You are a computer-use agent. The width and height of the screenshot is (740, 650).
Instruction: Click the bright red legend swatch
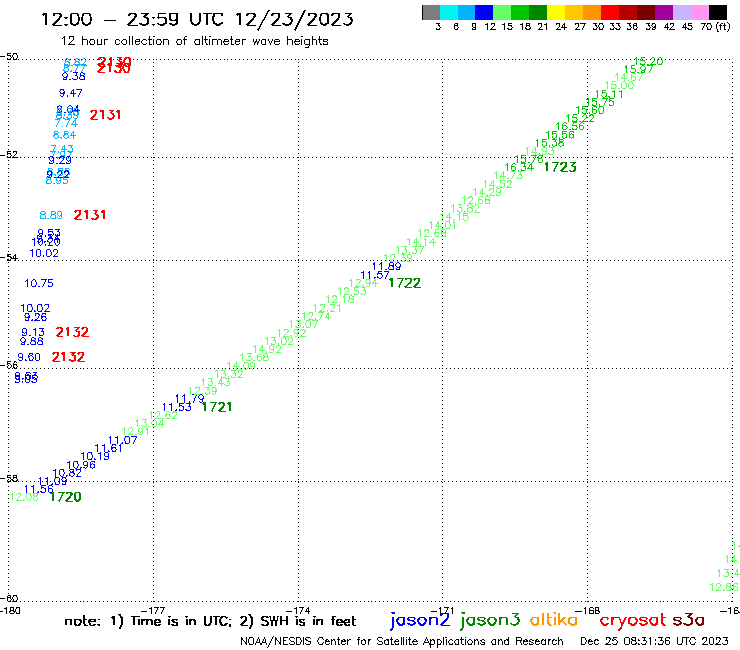[610, 12]
